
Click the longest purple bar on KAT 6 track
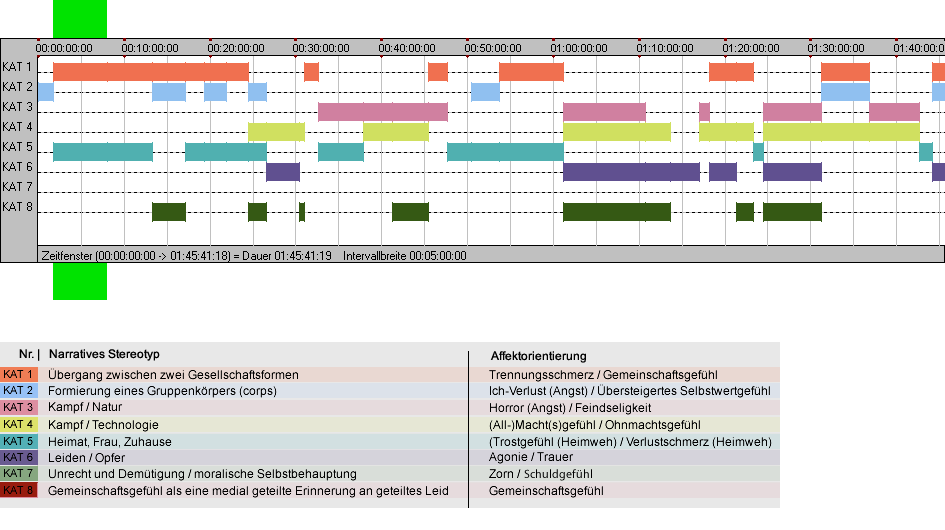click(x=631, y=172)
